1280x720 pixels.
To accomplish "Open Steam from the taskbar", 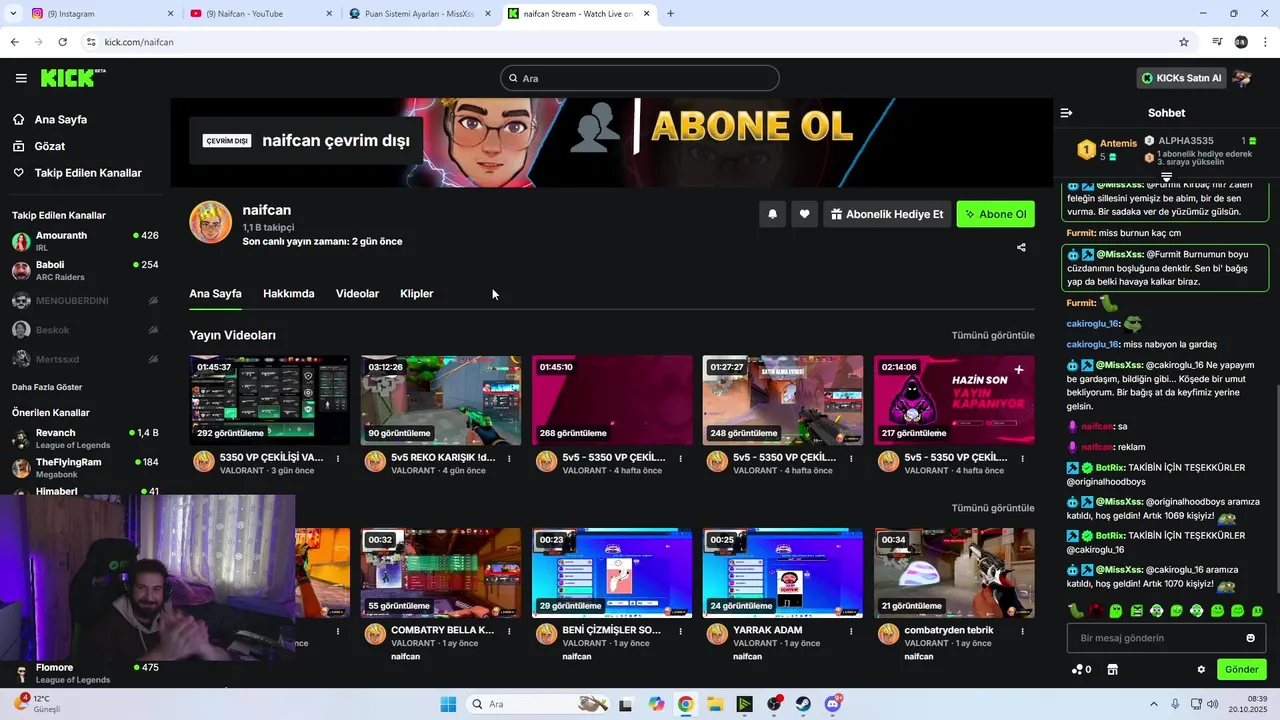I will pyautogui.click(x=804, y=704).
